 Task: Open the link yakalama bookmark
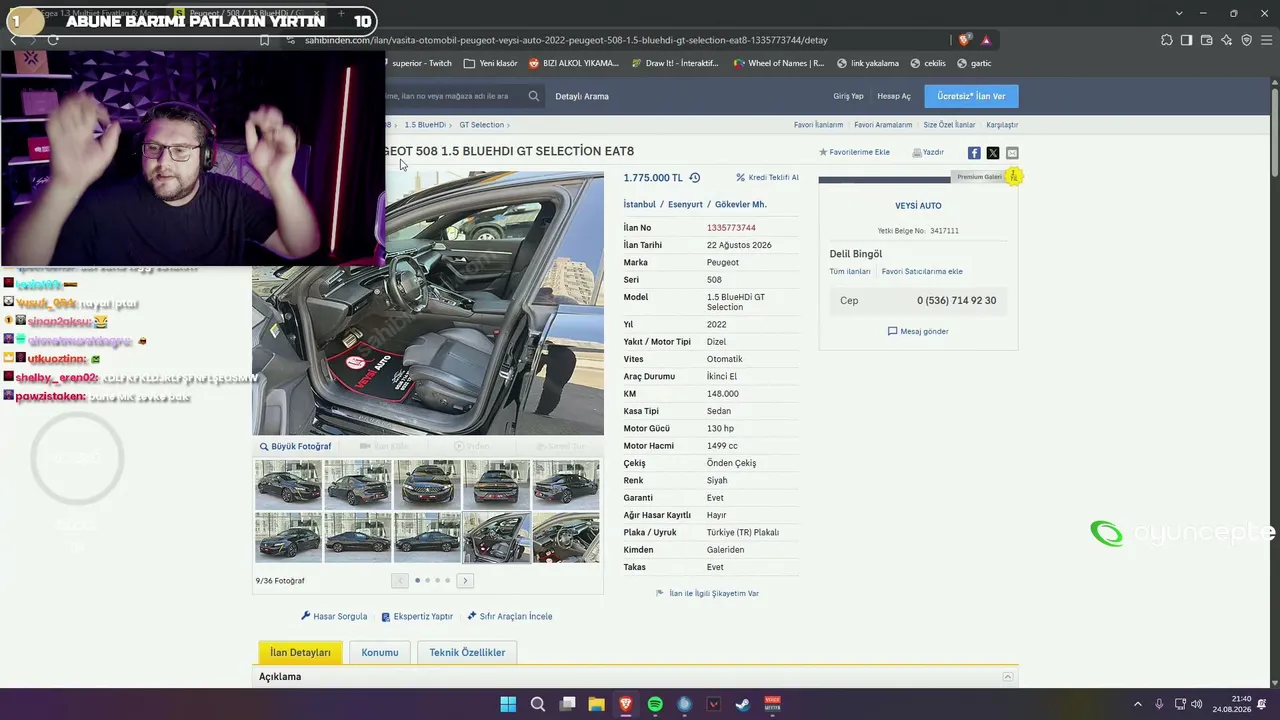tap(868, 63)
